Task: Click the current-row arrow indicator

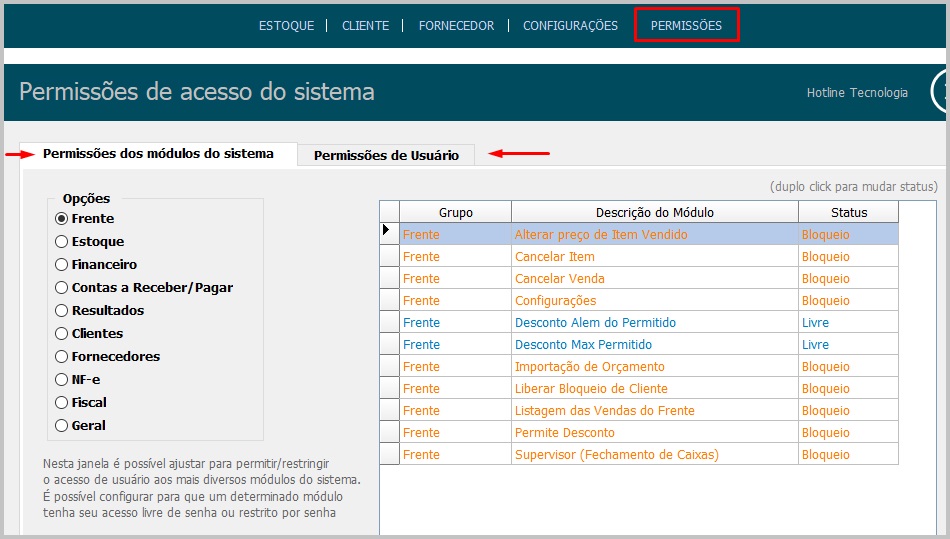Action: 387,230
